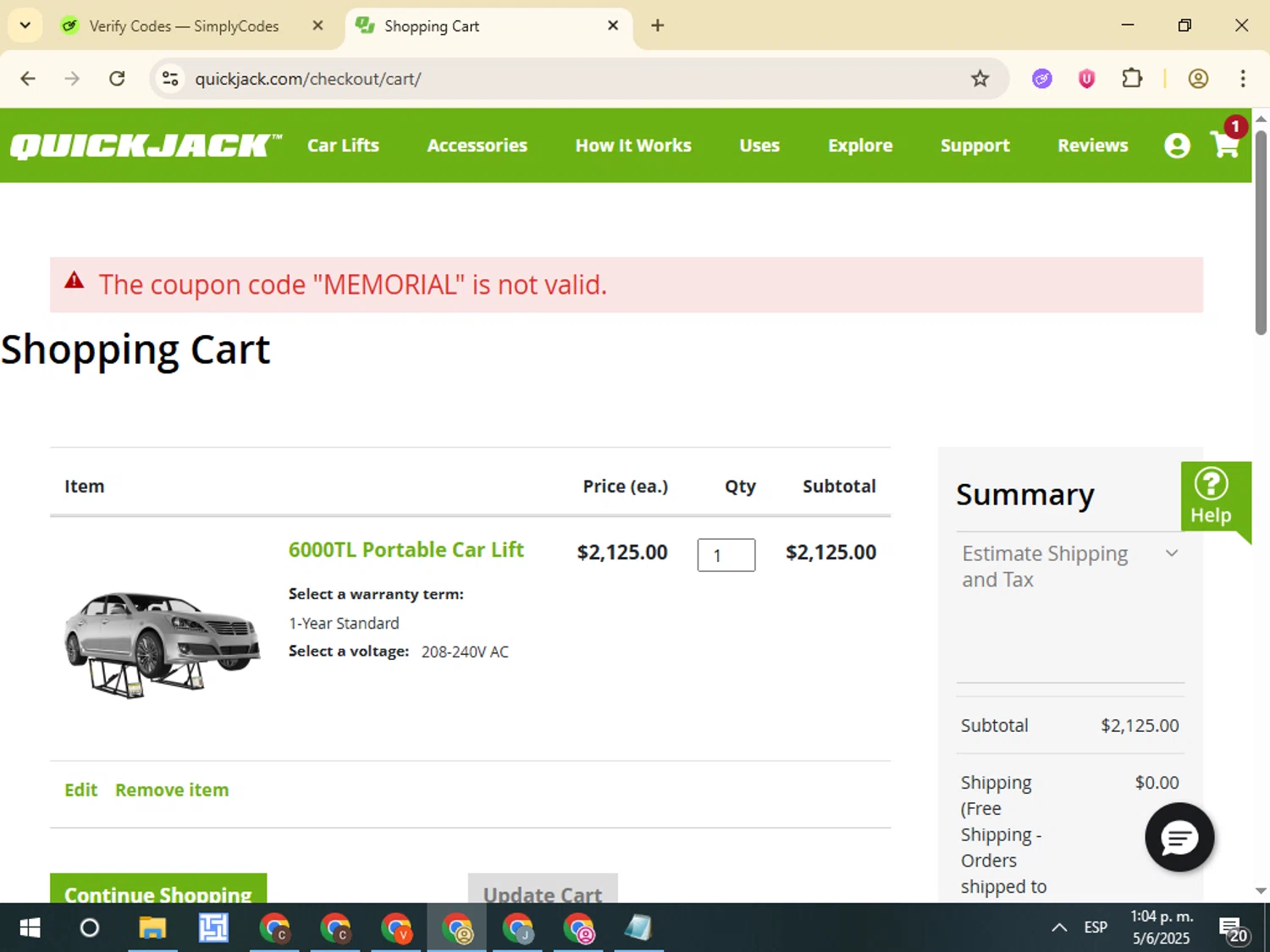Open the 6000TL Portable Car Lift link
The height and width of the screenshot is (952, 1270).
406,550
